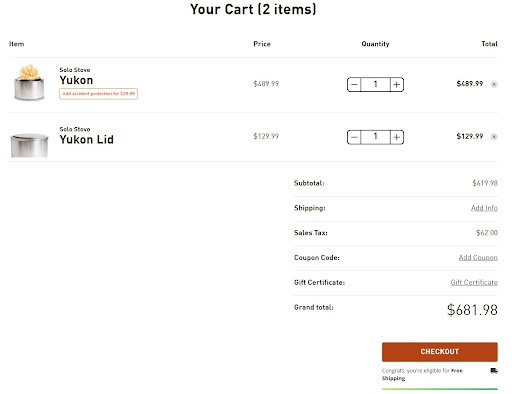Decrease the Yukon quantity with the minus button

354,85
